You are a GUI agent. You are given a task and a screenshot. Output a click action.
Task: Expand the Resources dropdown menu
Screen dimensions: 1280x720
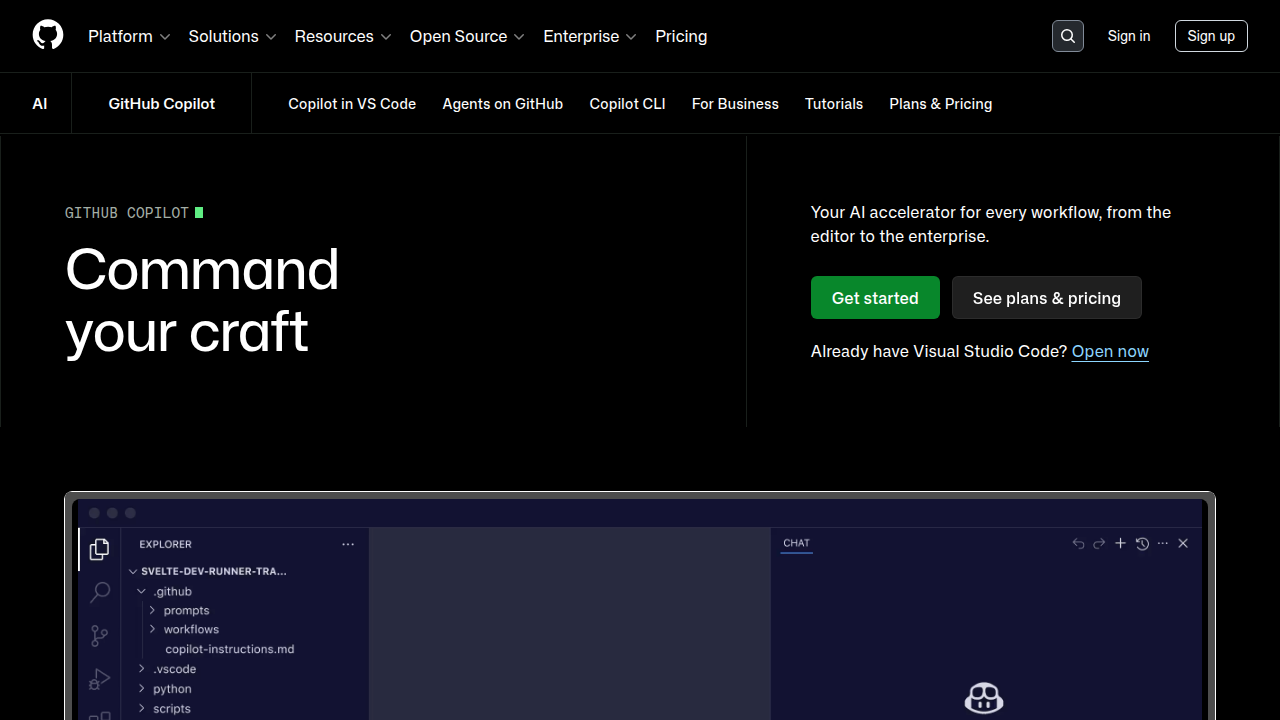[x=343, y=36]
